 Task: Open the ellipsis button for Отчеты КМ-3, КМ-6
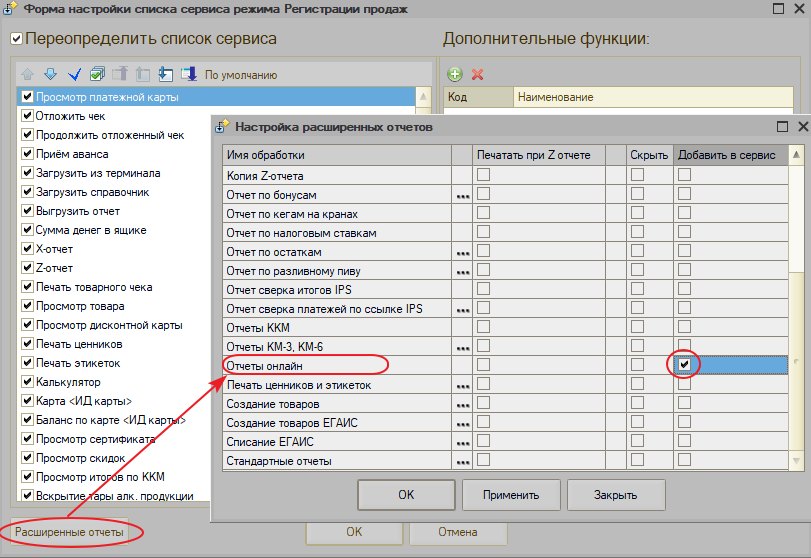[463, 348]
